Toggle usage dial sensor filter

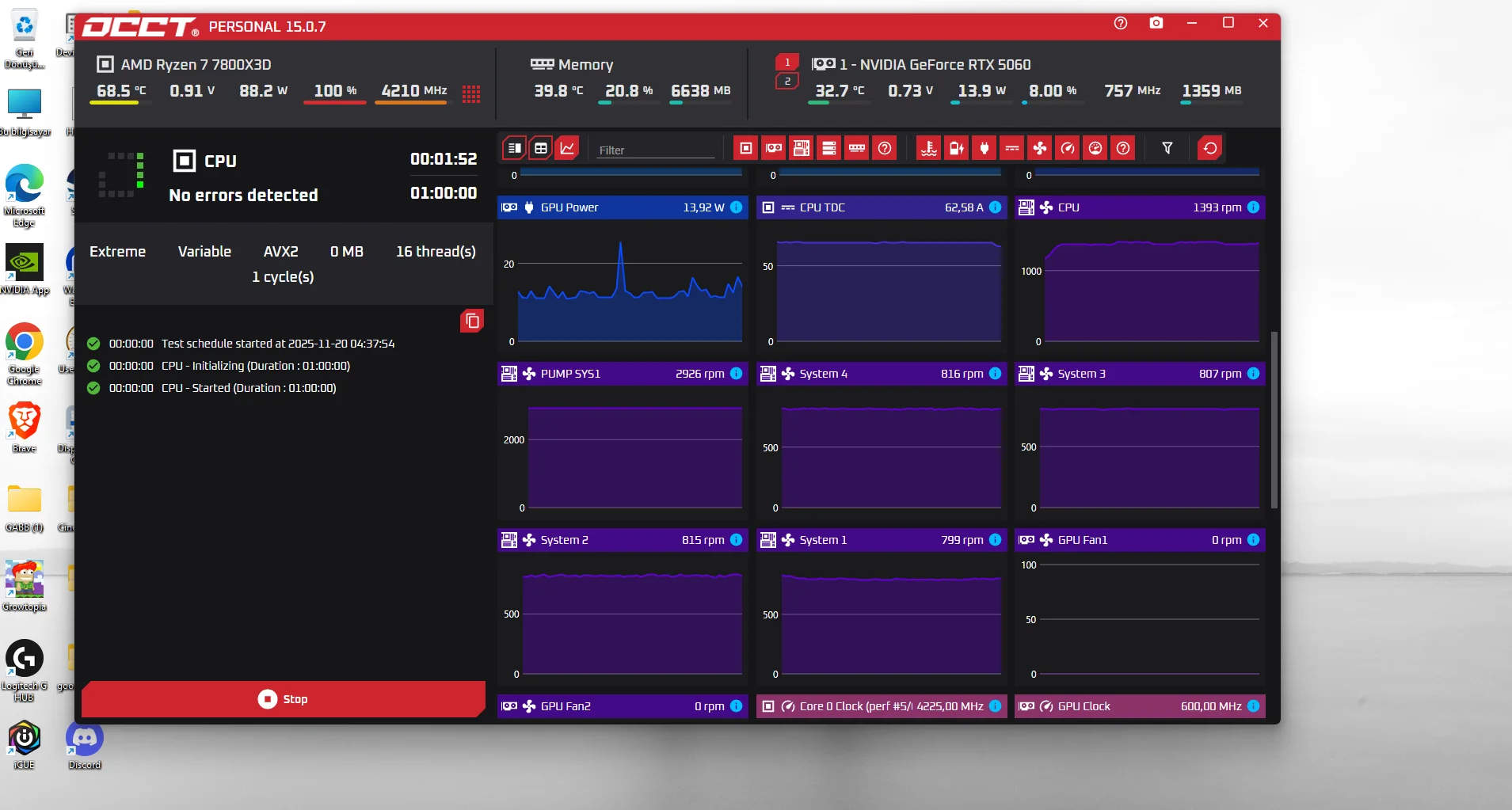1095,148
